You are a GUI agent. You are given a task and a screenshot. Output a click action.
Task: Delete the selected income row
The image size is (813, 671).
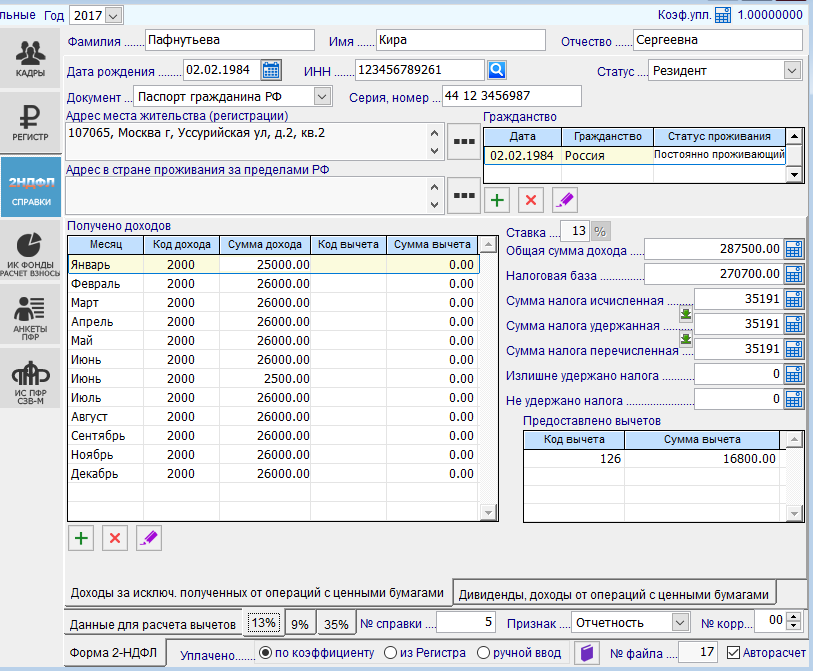click(x=115, y=538)
